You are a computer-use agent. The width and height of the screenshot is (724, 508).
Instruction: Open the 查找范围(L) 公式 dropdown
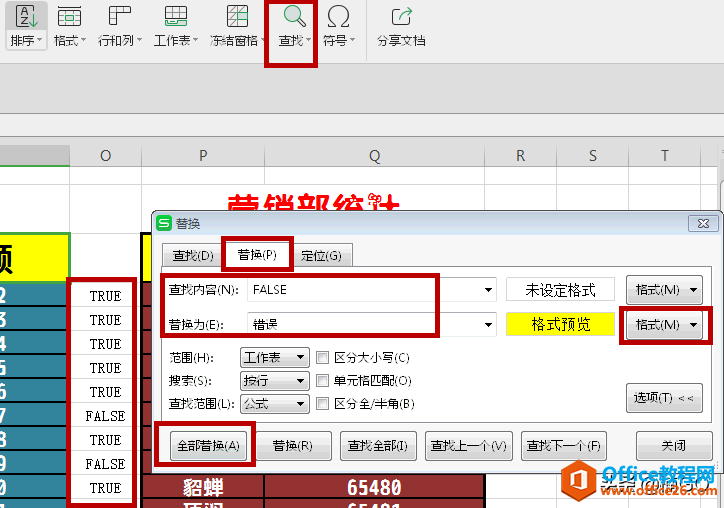click(x=275, y=404)
